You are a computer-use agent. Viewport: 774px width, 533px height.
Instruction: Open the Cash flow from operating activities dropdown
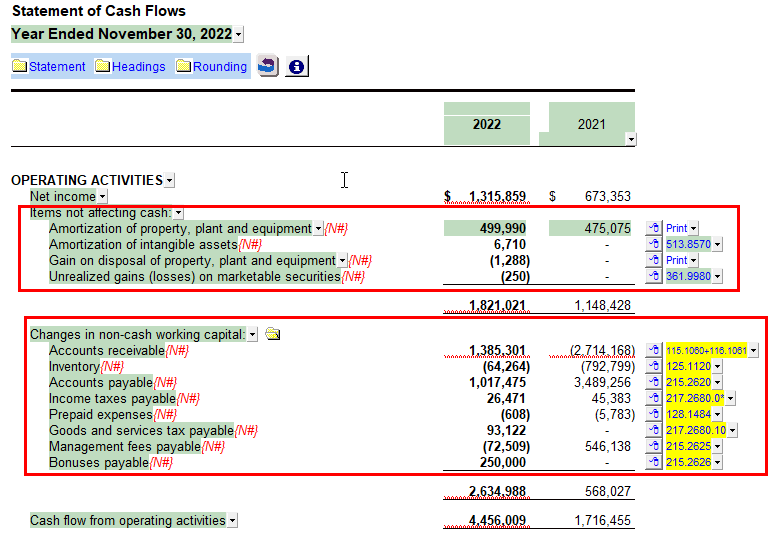(x=233, y=521)
